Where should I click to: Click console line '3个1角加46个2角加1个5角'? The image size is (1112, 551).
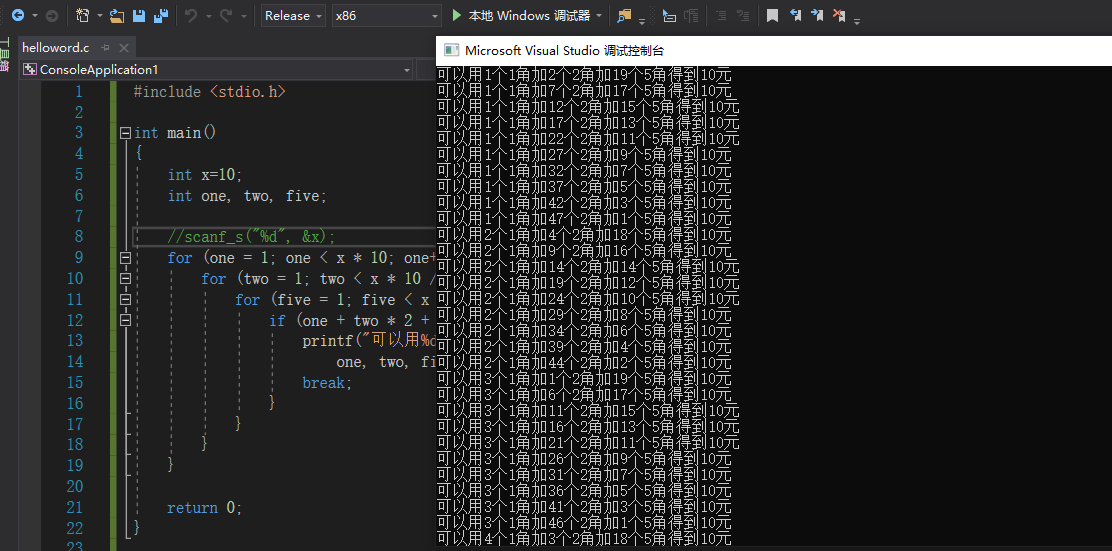[x=584, y=523]
